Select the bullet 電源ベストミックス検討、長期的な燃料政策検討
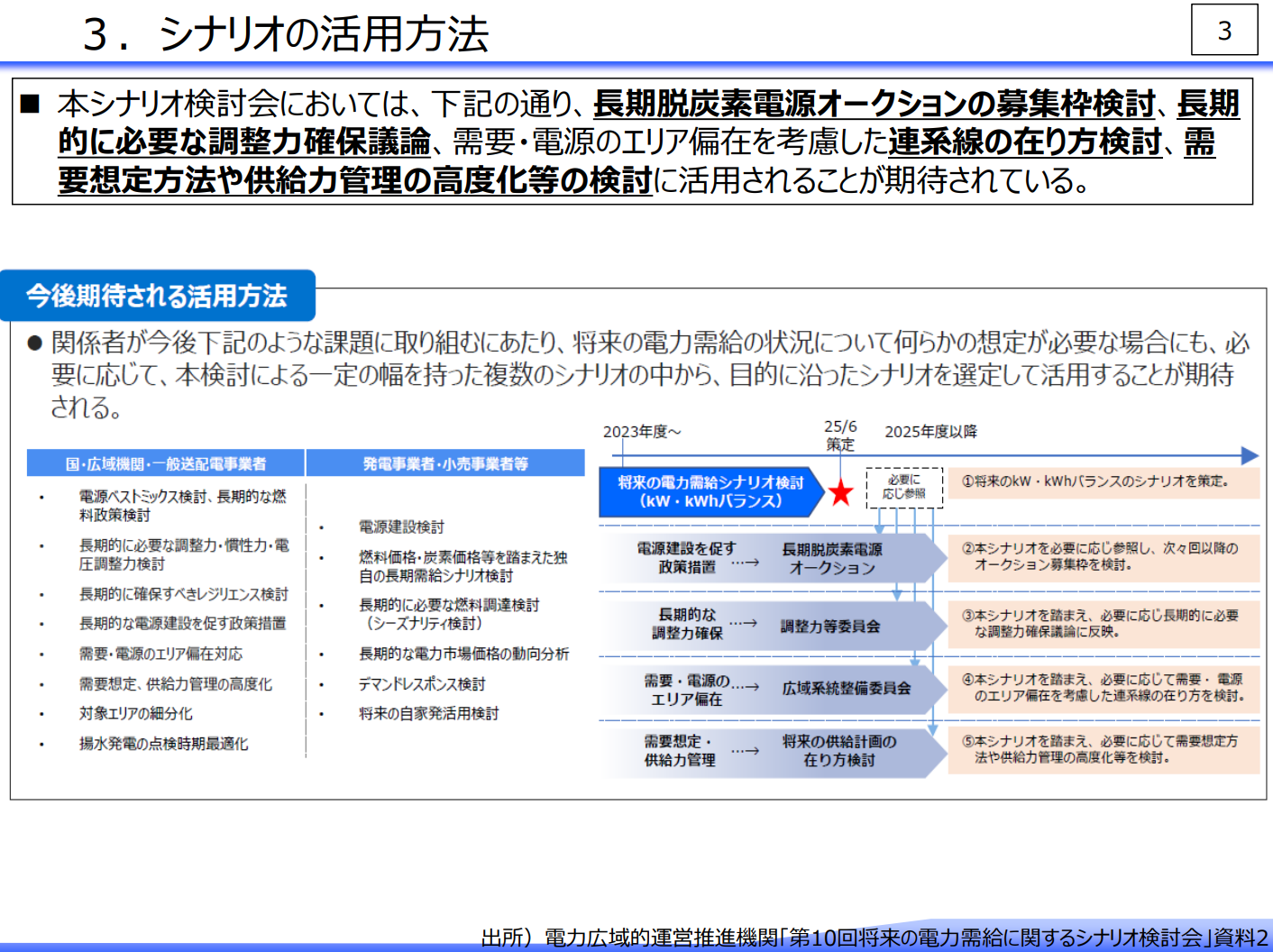This screenshot has height=952, width=1273. [183, 506]
